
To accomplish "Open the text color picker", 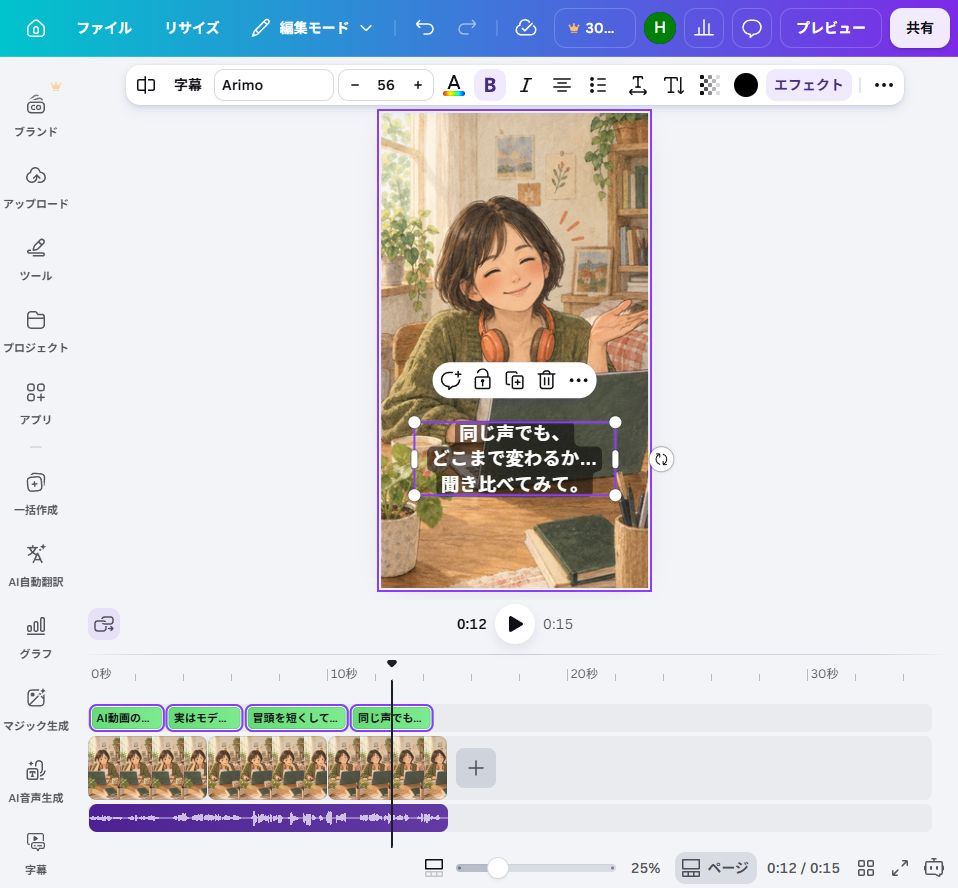I will click(454, 85).
